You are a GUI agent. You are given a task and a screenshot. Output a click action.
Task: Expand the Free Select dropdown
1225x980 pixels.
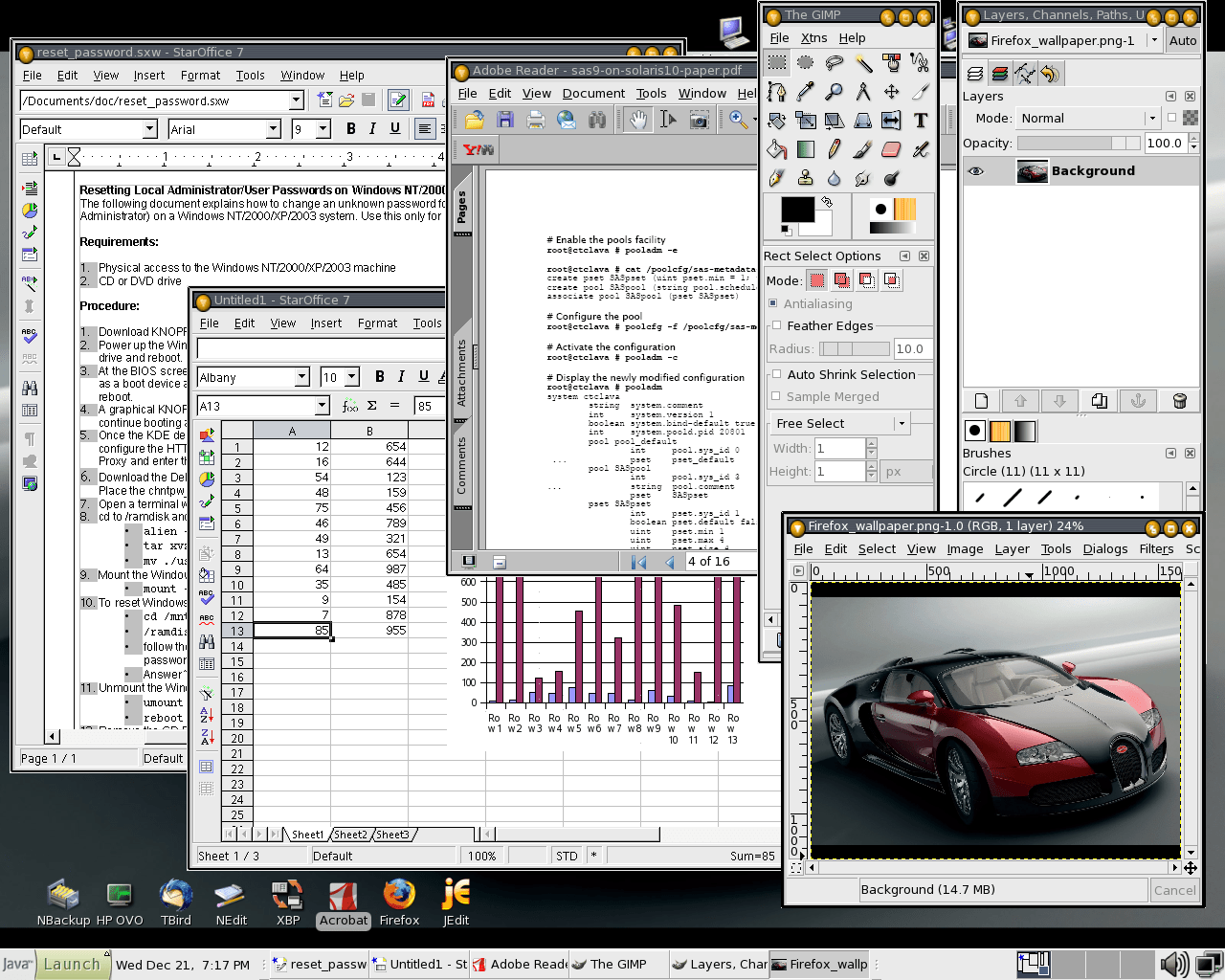click(901, 423)
